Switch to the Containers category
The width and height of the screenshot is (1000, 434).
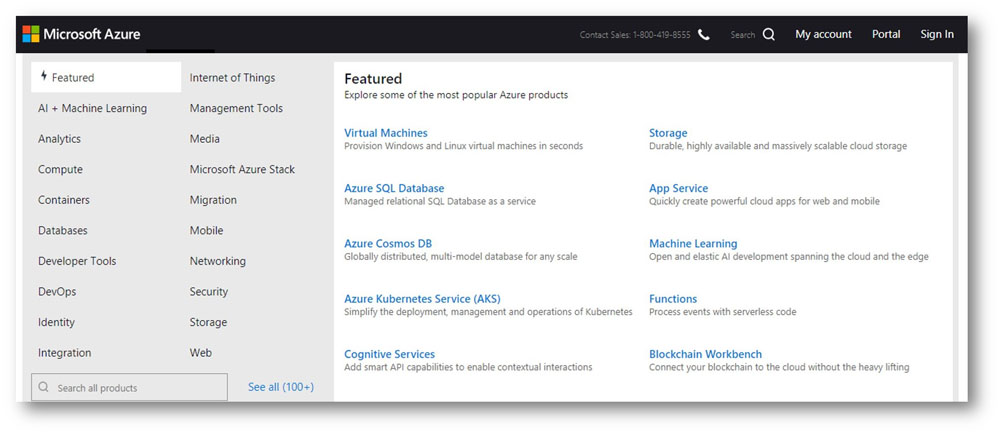64,200
